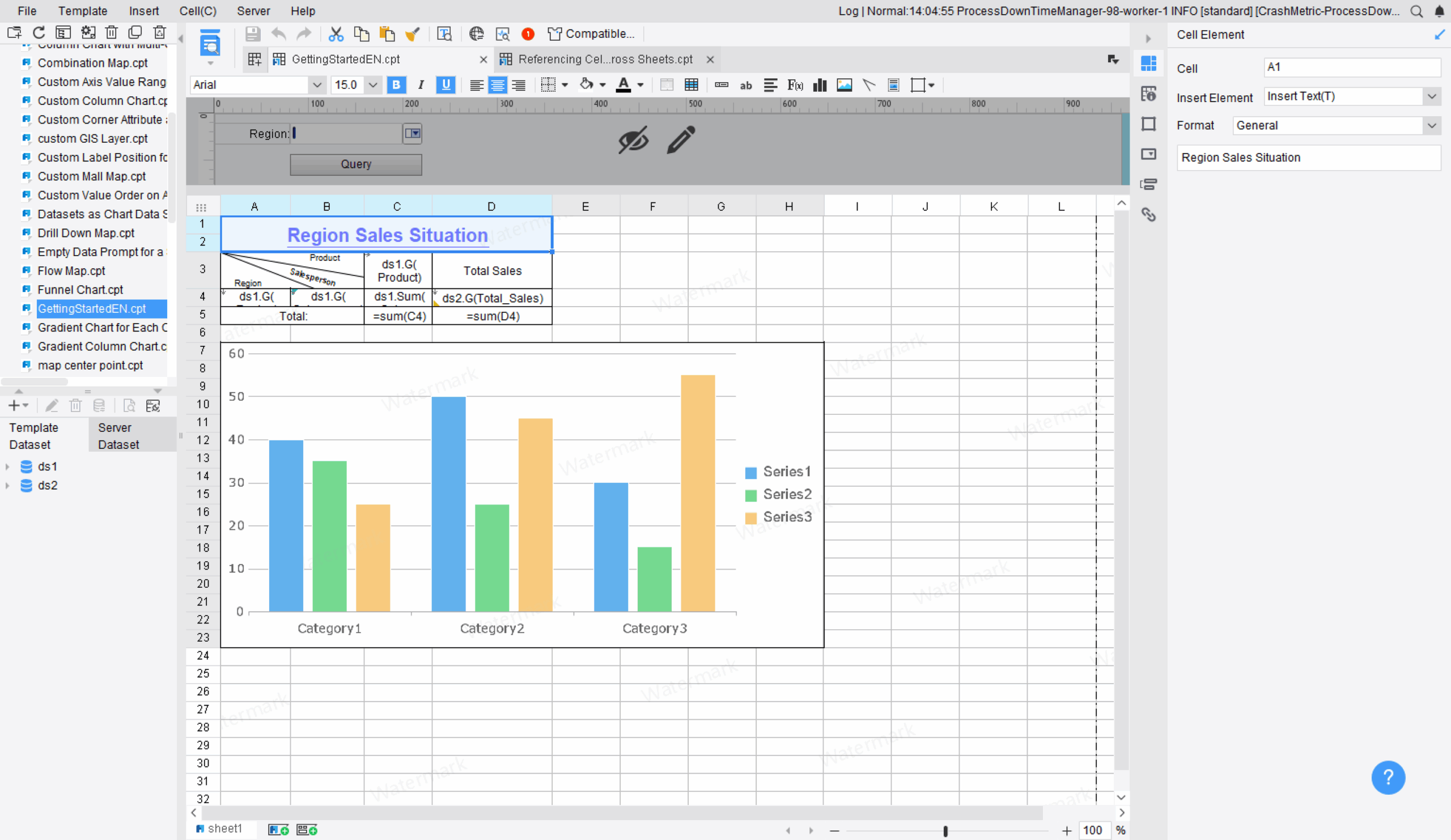
Task: Open the Insert menu
Action: [x=144, y=11]
